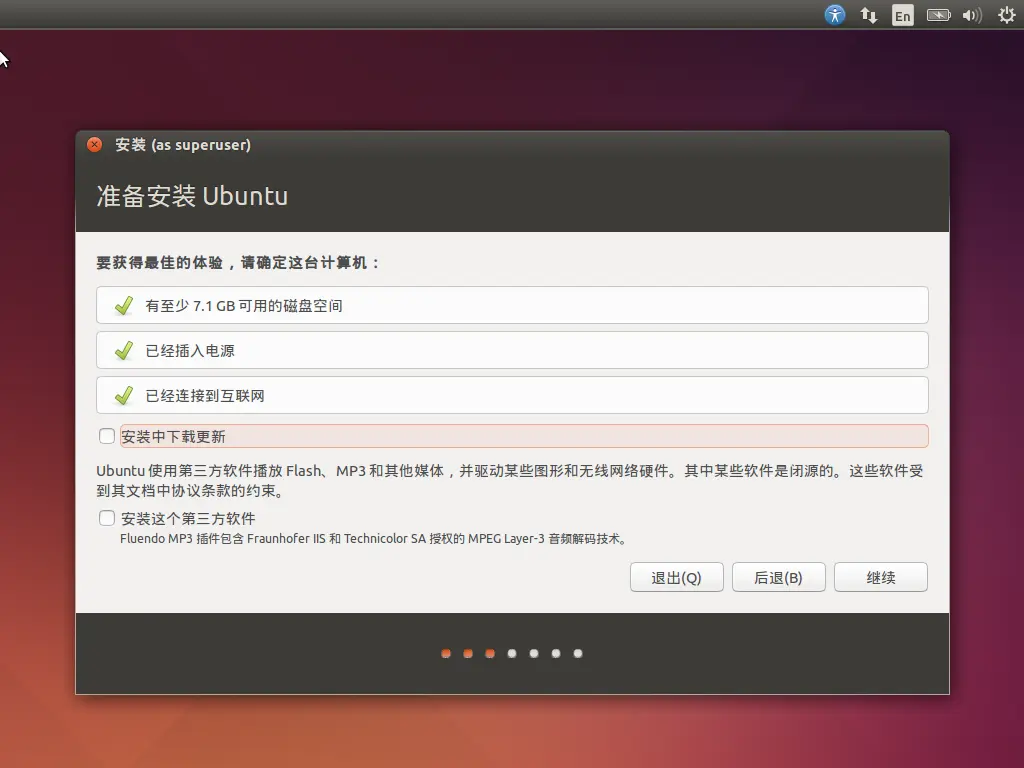This screenshot has height=768, width=1024.
Task: Click the 安装 (as superuser) window title
Action: click(183, 145)
